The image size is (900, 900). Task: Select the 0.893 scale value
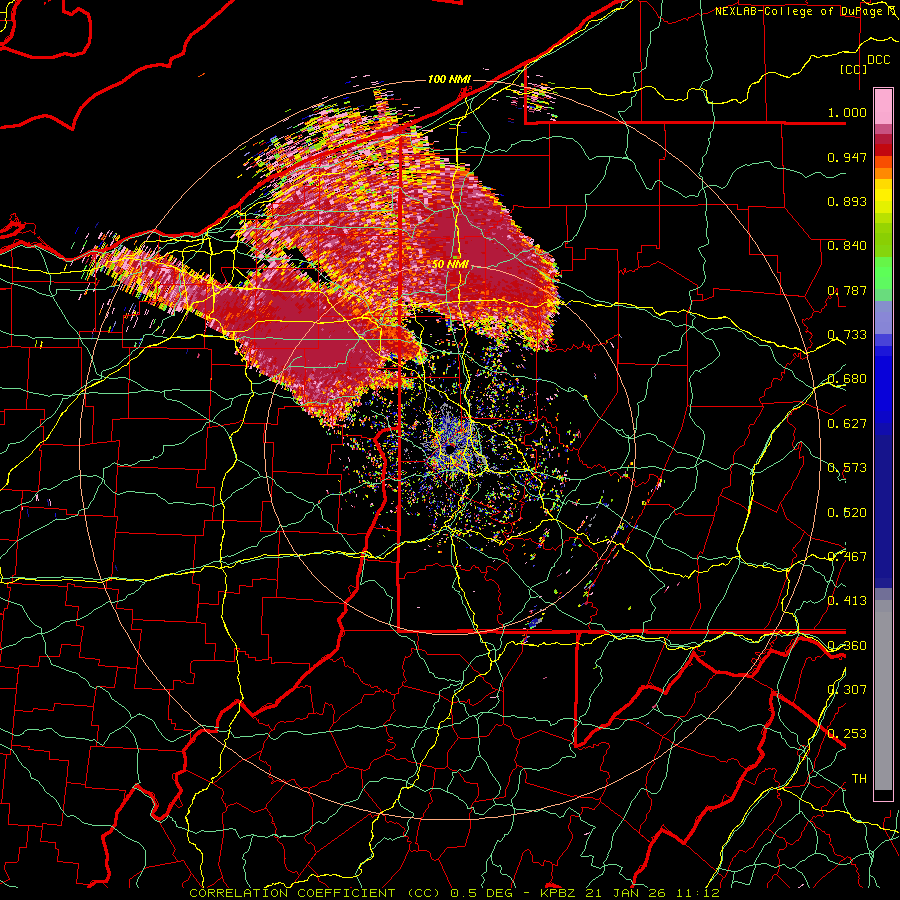847,201
